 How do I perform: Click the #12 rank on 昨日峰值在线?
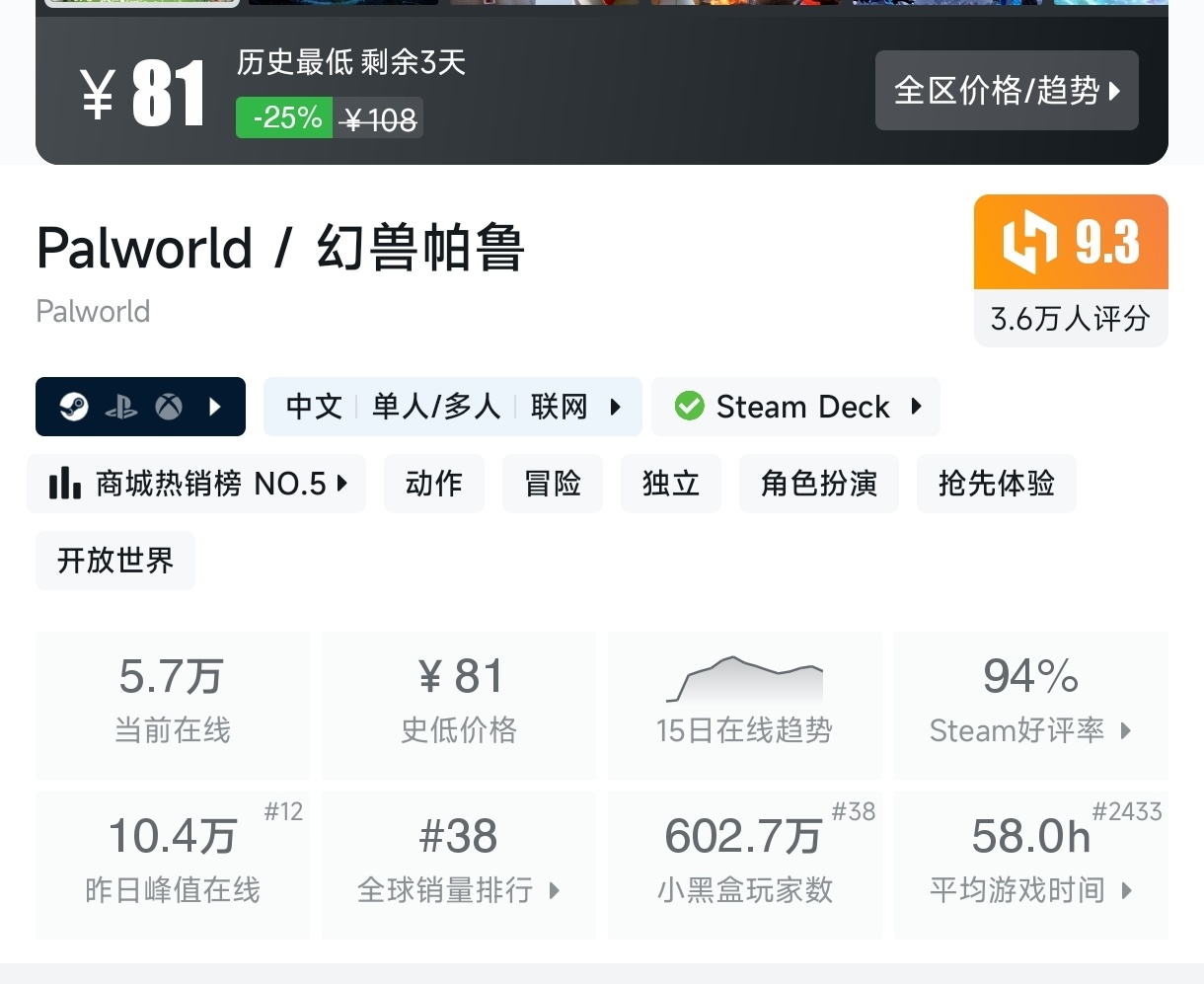[x=283, y=812]
